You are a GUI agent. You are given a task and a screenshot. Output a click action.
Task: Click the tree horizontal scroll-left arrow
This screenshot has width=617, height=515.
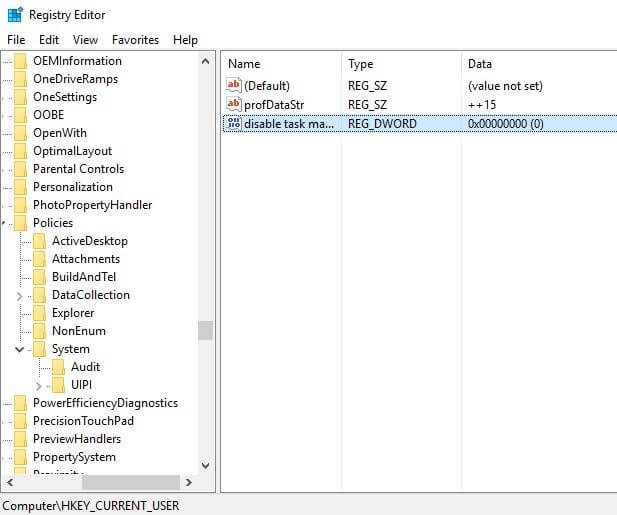point(10,482)
